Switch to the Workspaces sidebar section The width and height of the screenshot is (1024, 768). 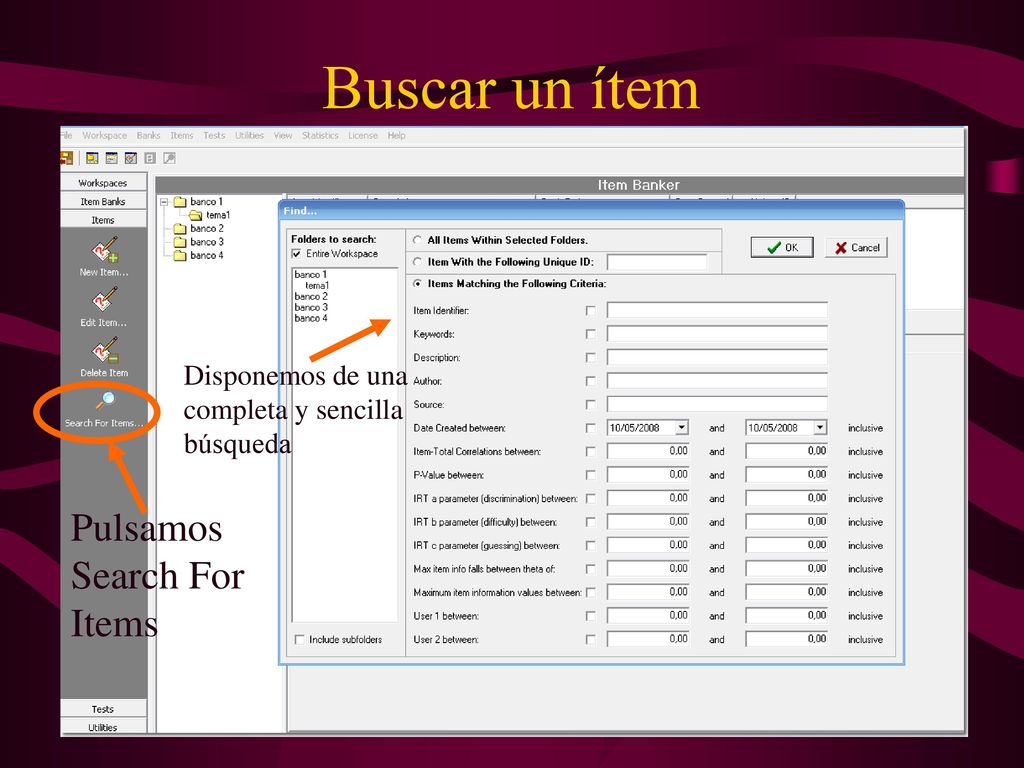(103, 183)
